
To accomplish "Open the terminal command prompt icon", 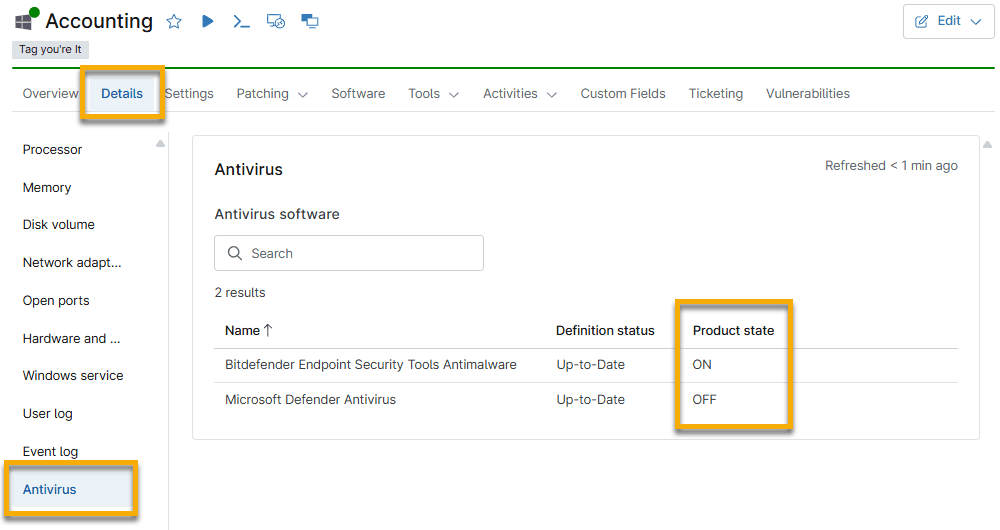I will tap(241, 22).
